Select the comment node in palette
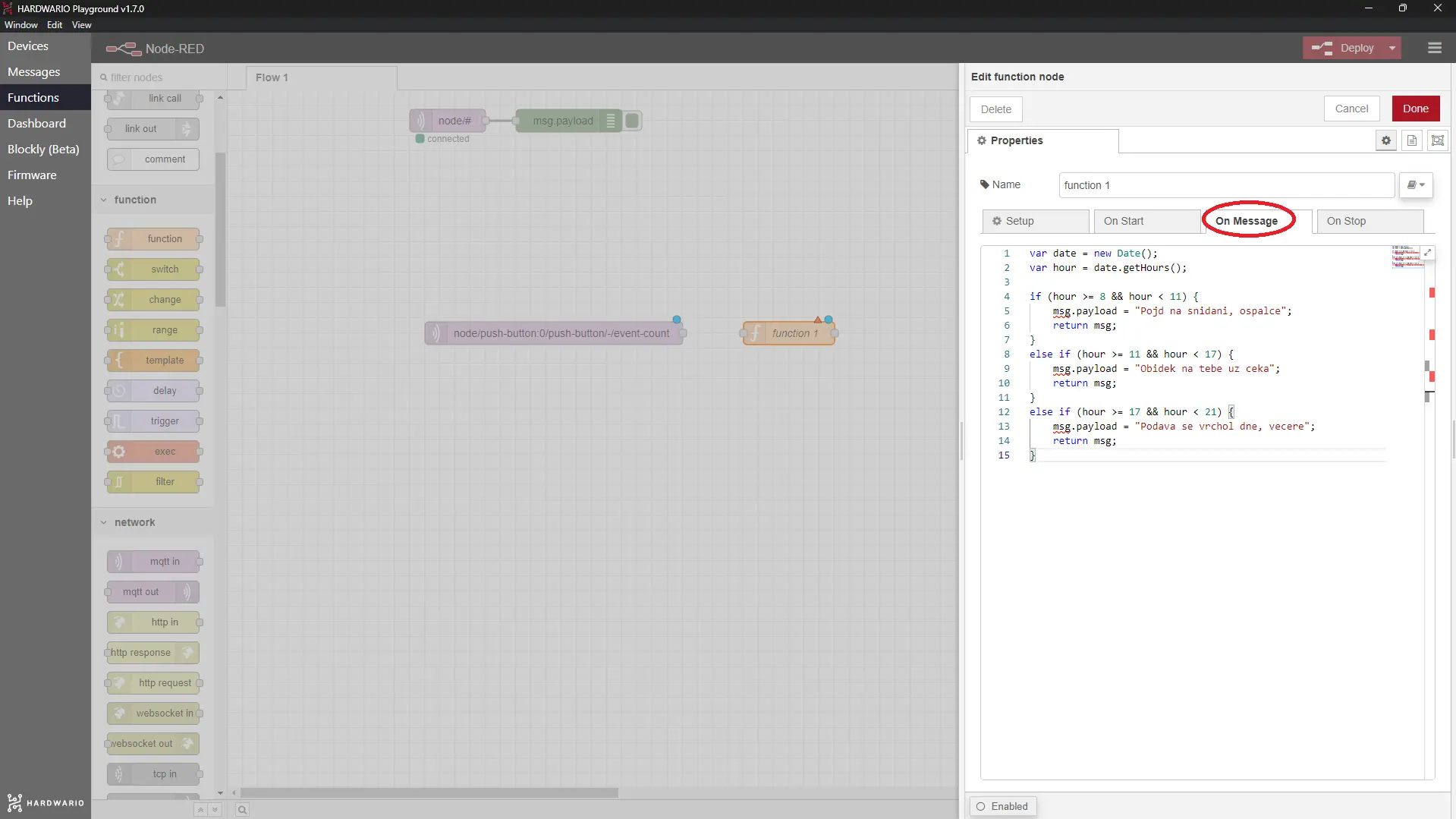The width and height of the screenshot is (1456, 819). pos(153,159)
